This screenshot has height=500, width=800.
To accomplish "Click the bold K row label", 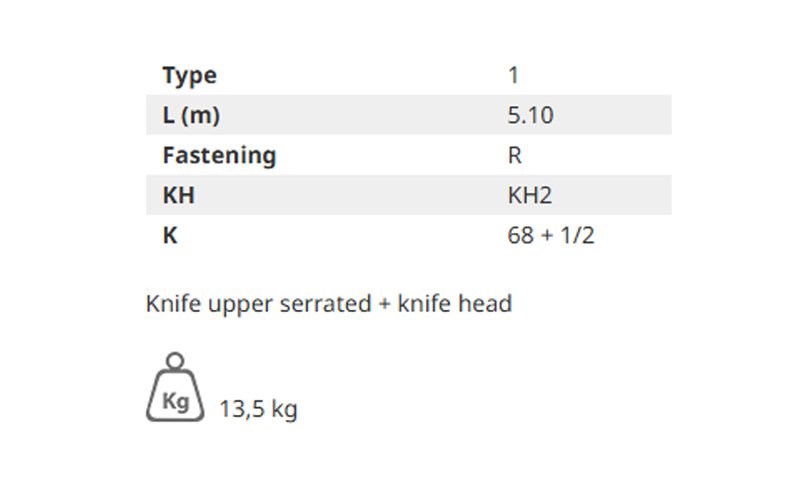I will tap(170, 236).
